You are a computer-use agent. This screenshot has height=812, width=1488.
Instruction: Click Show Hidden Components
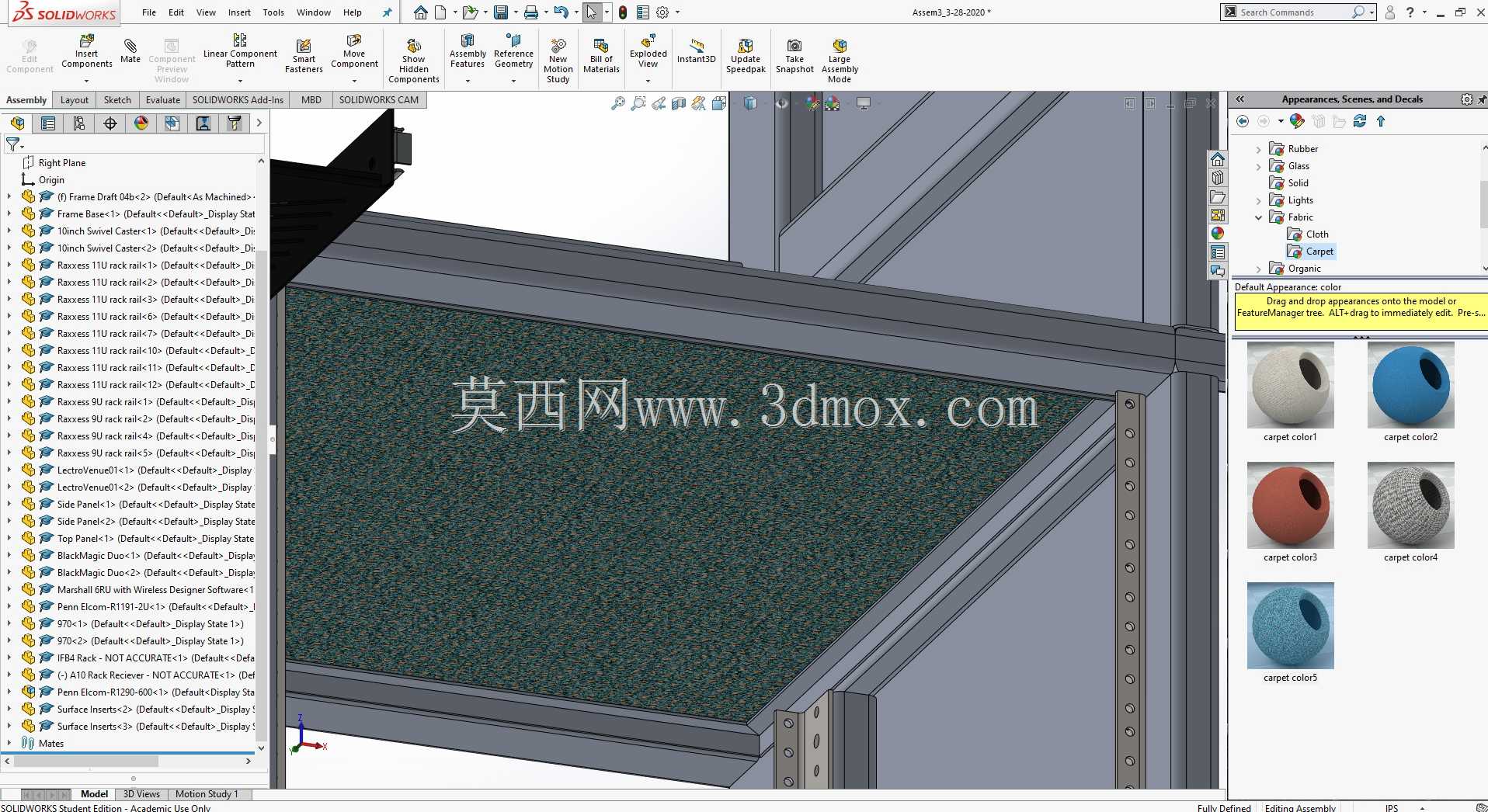click(413, 61)
